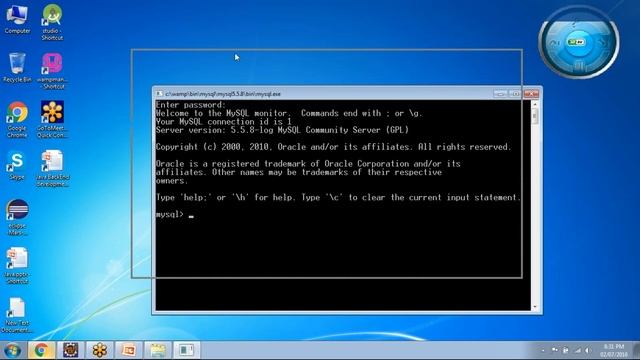Open the Action Center flag icon
This screenshot has width=640, height=360.
(x=555, y=350)
